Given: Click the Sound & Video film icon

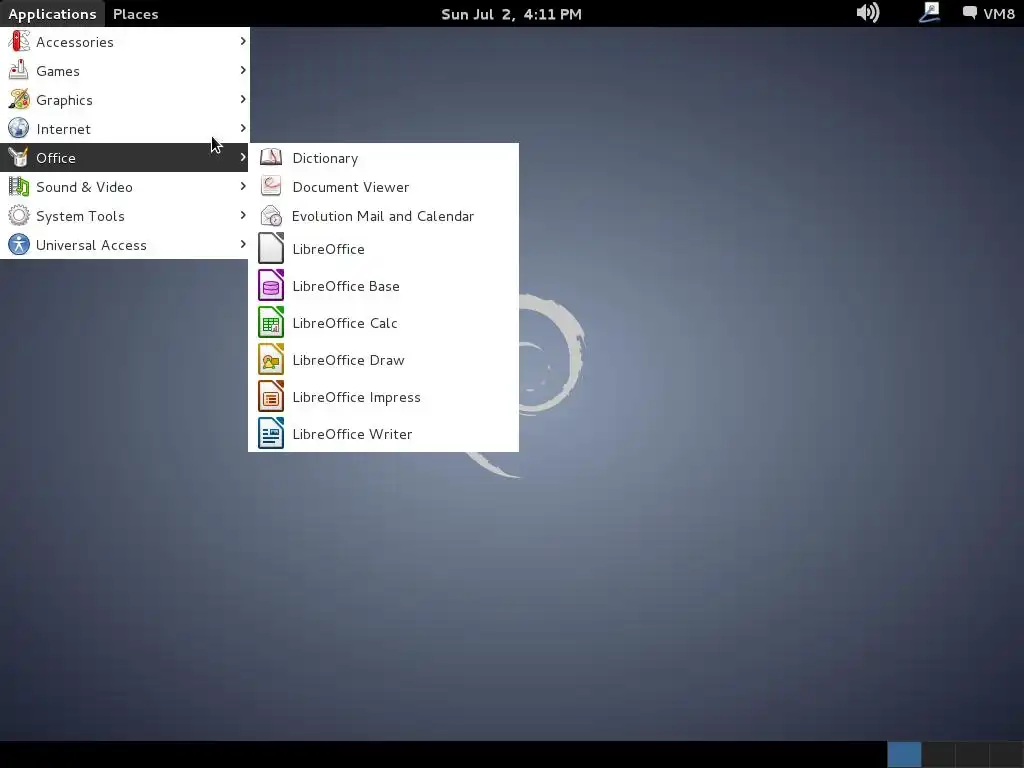Looking at the screenshot, I should point(19,187).
